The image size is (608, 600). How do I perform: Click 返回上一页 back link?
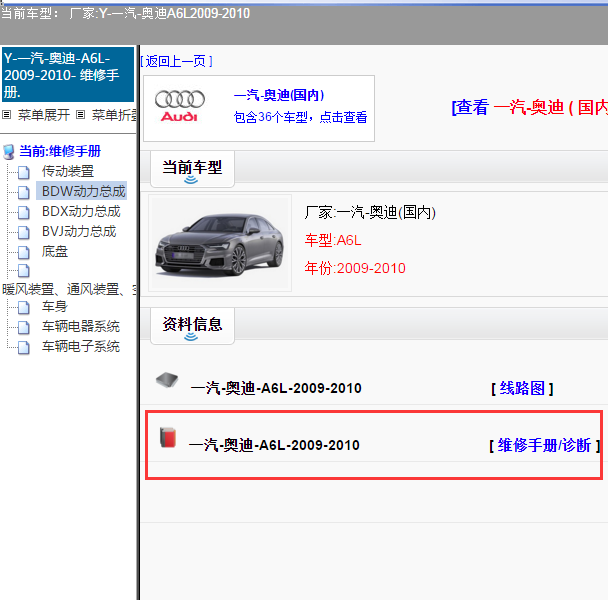(x=176, y=61)
